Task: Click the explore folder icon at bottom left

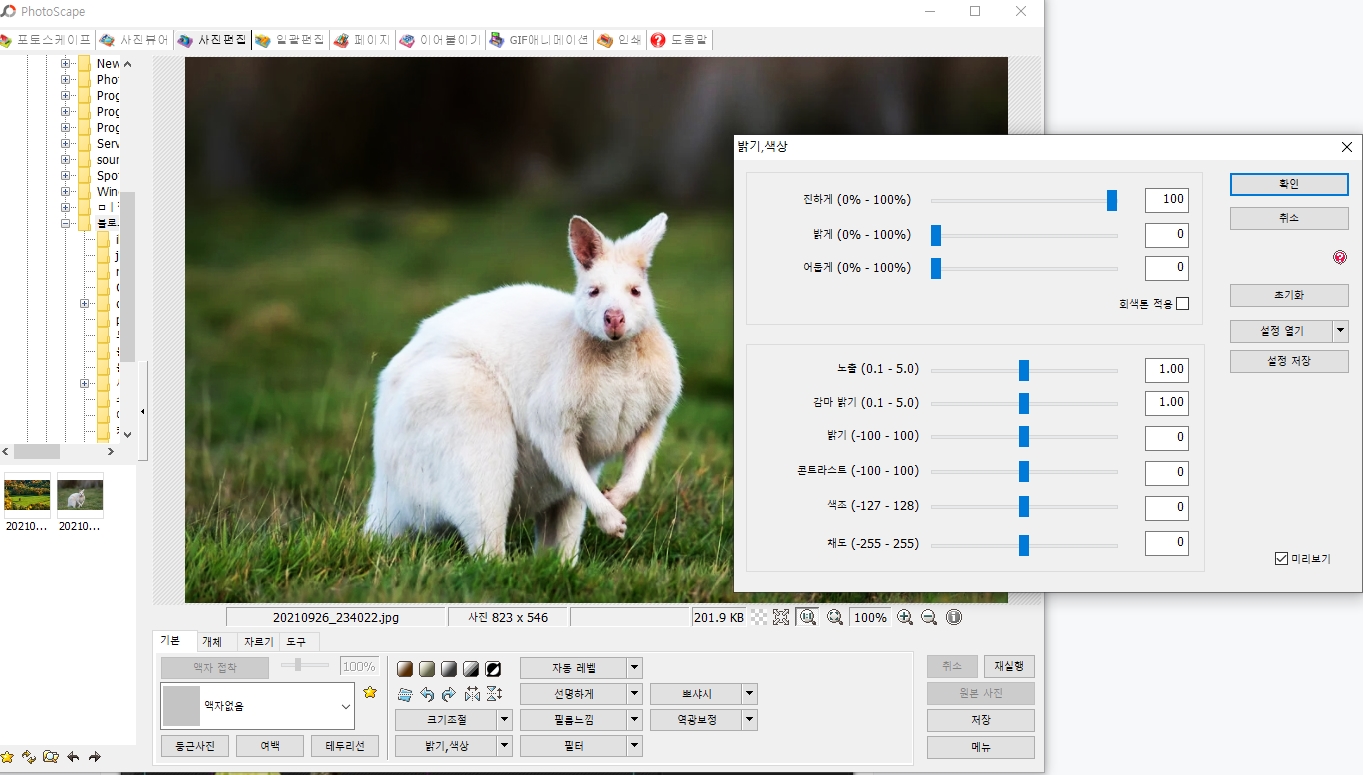Action: [x=51, y=757]
